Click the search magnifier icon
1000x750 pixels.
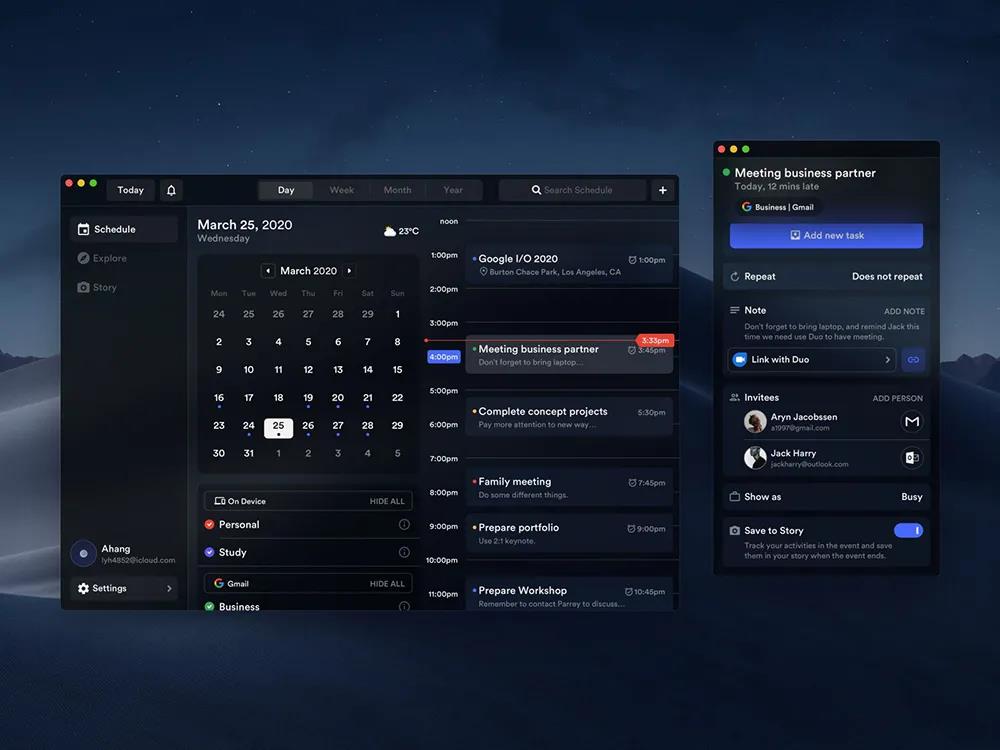[x=536, y=190]
